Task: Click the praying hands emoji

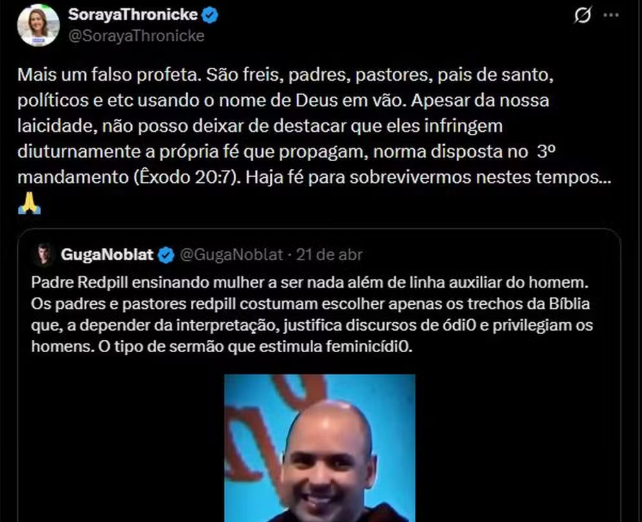Action: [29, 203]
